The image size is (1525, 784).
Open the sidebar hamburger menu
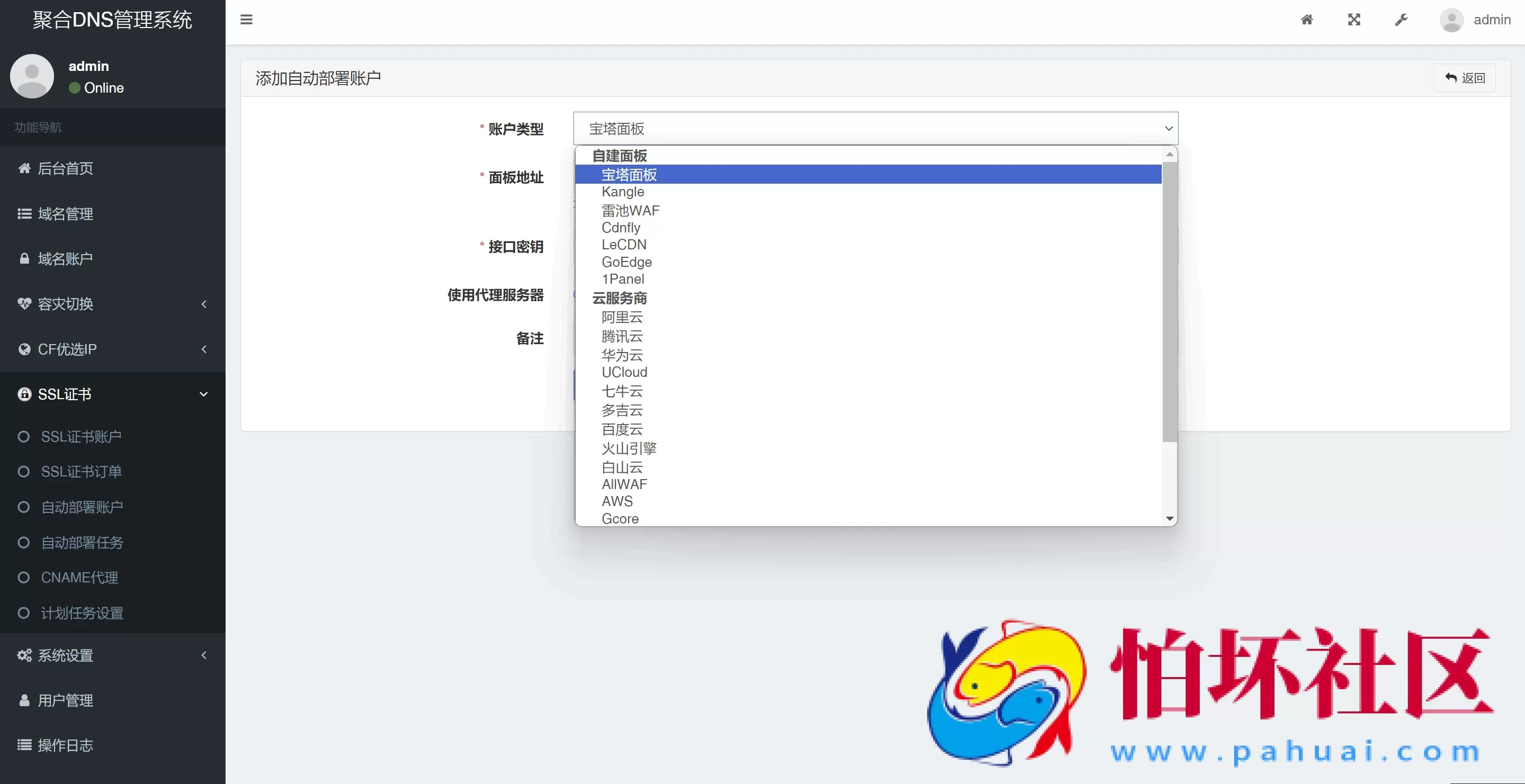[x=246, y=20]
